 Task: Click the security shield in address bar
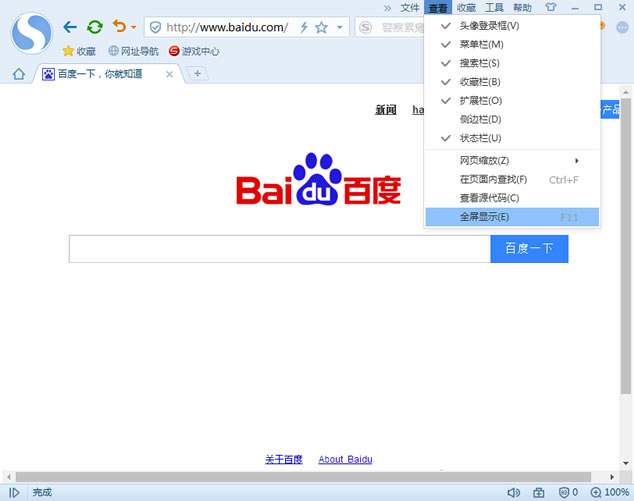(x=155, y=27)
